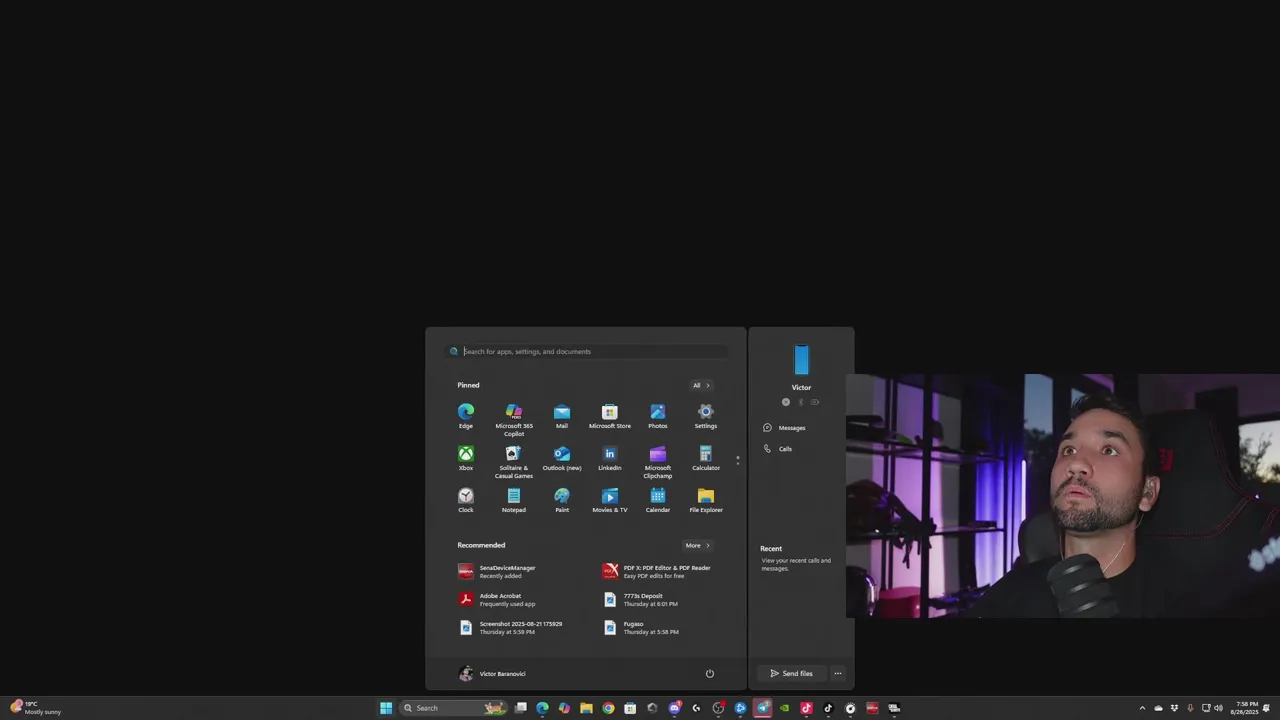Image resolution: width=1280 pixels, height=720 pixels.
Task: Click the power button icon
Action: (710, 673)
